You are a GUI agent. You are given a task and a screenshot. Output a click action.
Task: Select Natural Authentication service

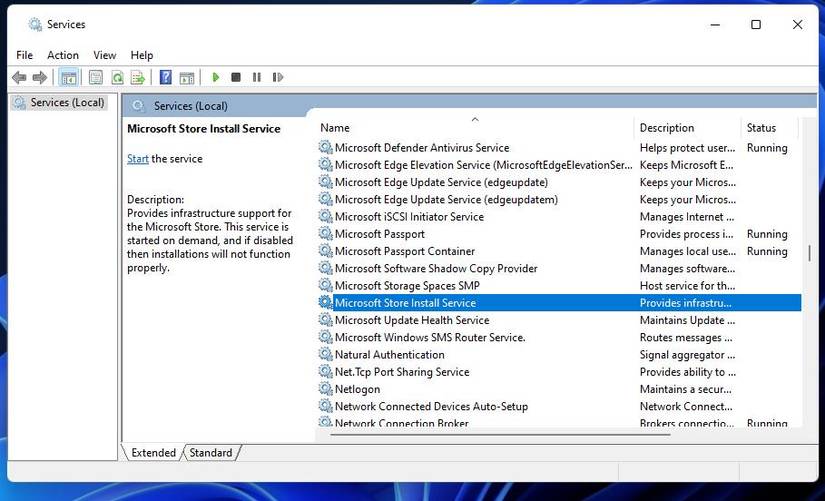pyautogui.click(x=389, y=355)
